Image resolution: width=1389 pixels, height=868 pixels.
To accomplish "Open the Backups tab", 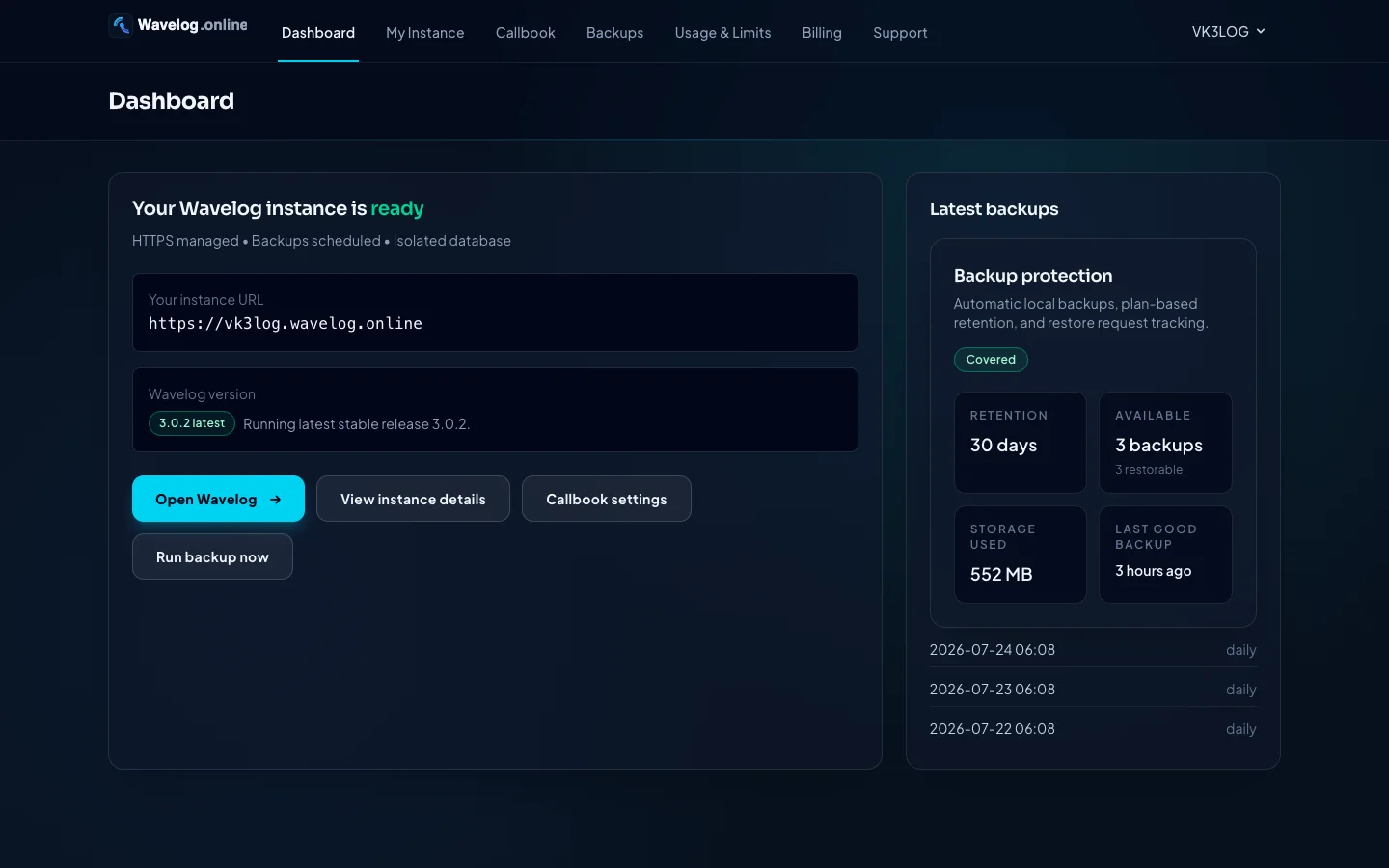I will [614, 33].
